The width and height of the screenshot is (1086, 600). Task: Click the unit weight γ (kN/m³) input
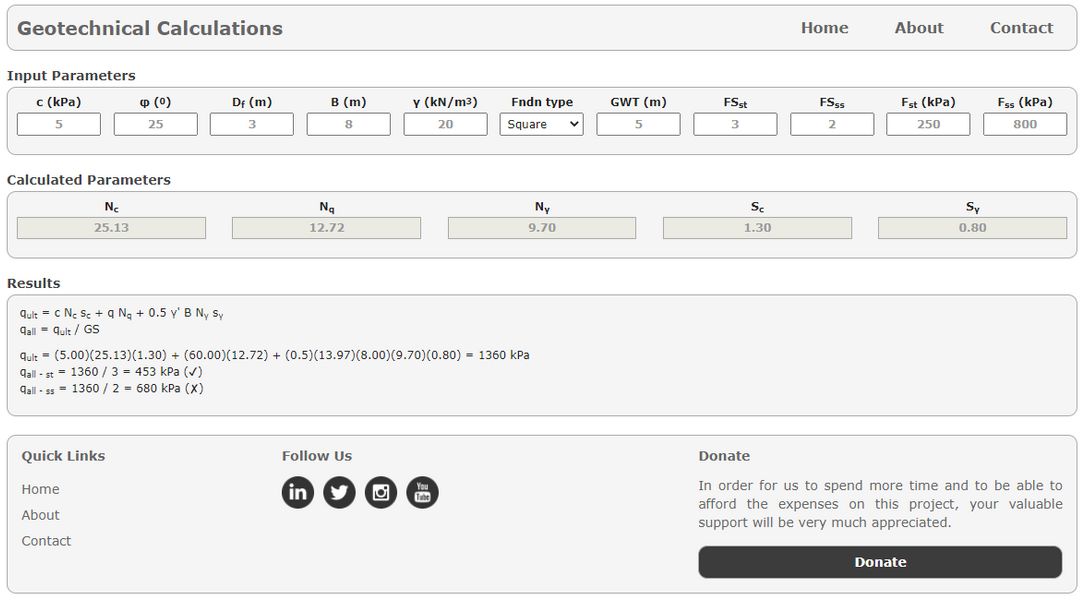point(445,124)
